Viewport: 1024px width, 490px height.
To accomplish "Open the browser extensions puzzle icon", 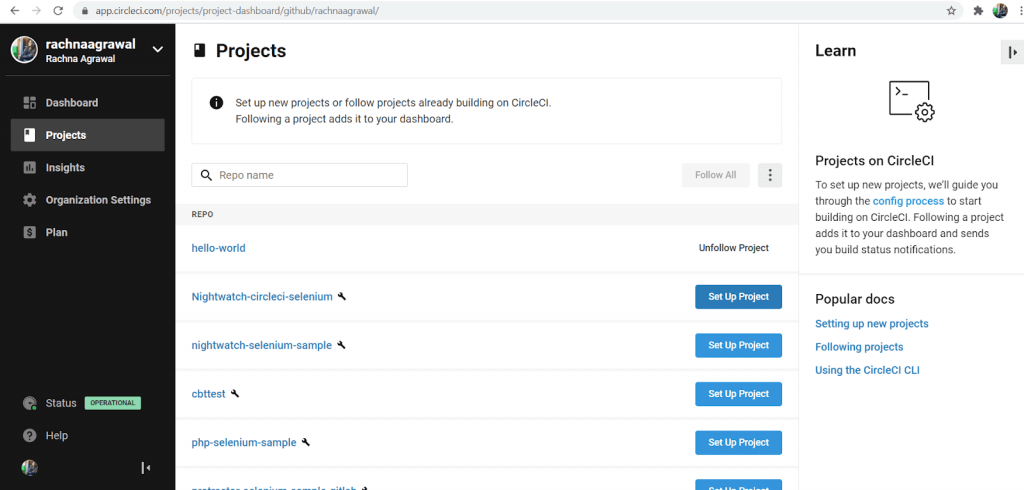I will tap(978, 11).
